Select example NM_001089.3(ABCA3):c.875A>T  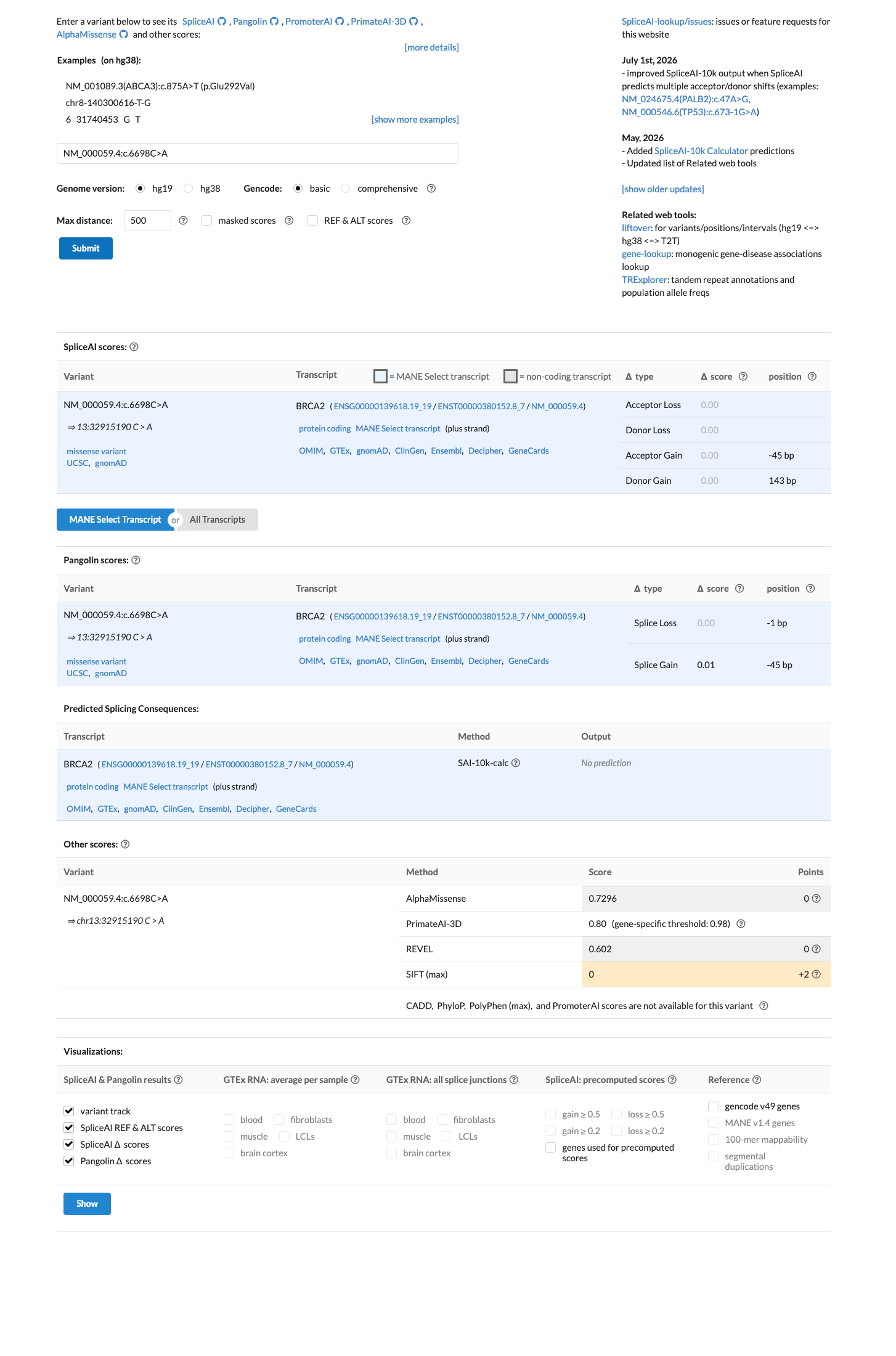click(160, 86)
